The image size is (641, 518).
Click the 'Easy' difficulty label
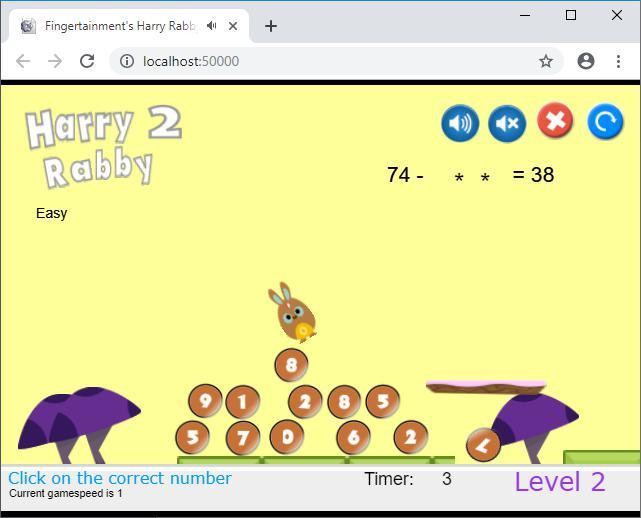tap(52, 213)
